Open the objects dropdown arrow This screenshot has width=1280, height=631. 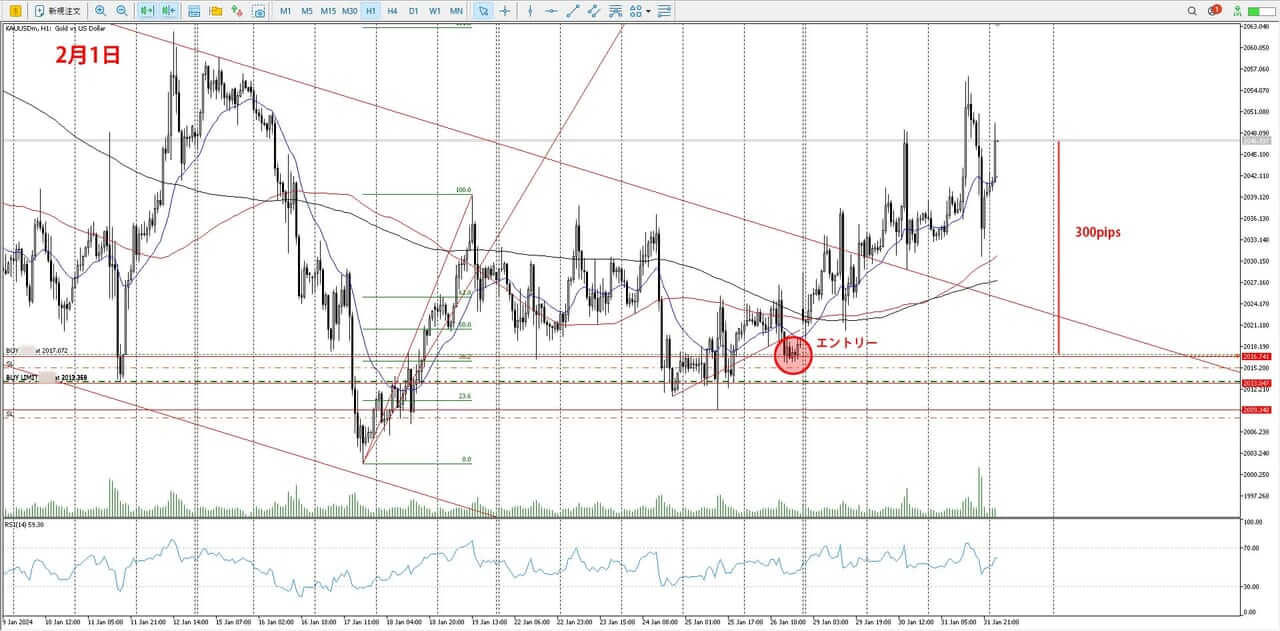[648, 11]
